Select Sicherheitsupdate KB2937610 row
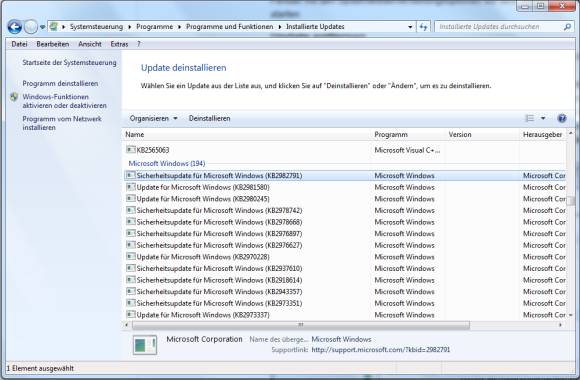This screenshot has width=580, height=380. pos(345,268)
